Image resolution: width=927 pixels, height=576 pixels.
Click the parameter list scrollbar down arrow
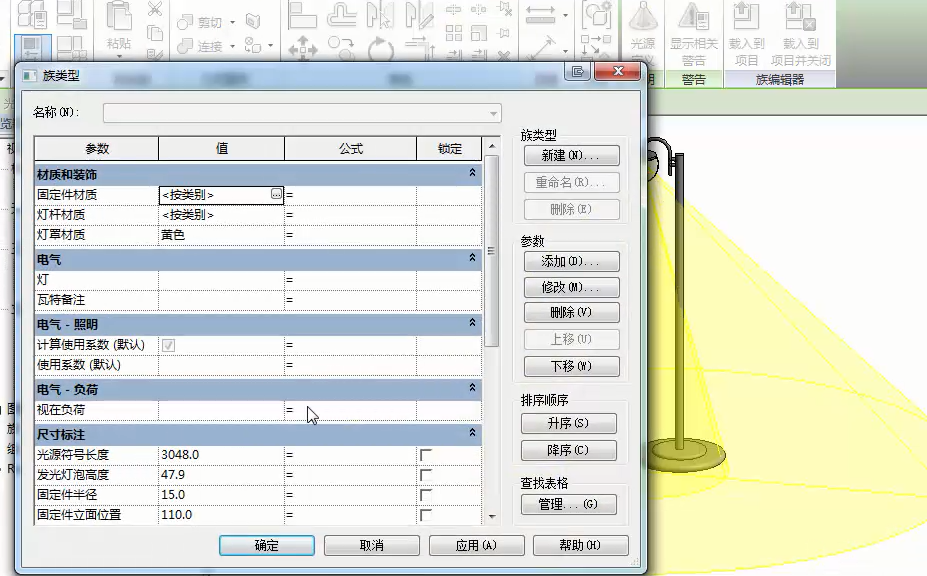[x=491, y=517]
